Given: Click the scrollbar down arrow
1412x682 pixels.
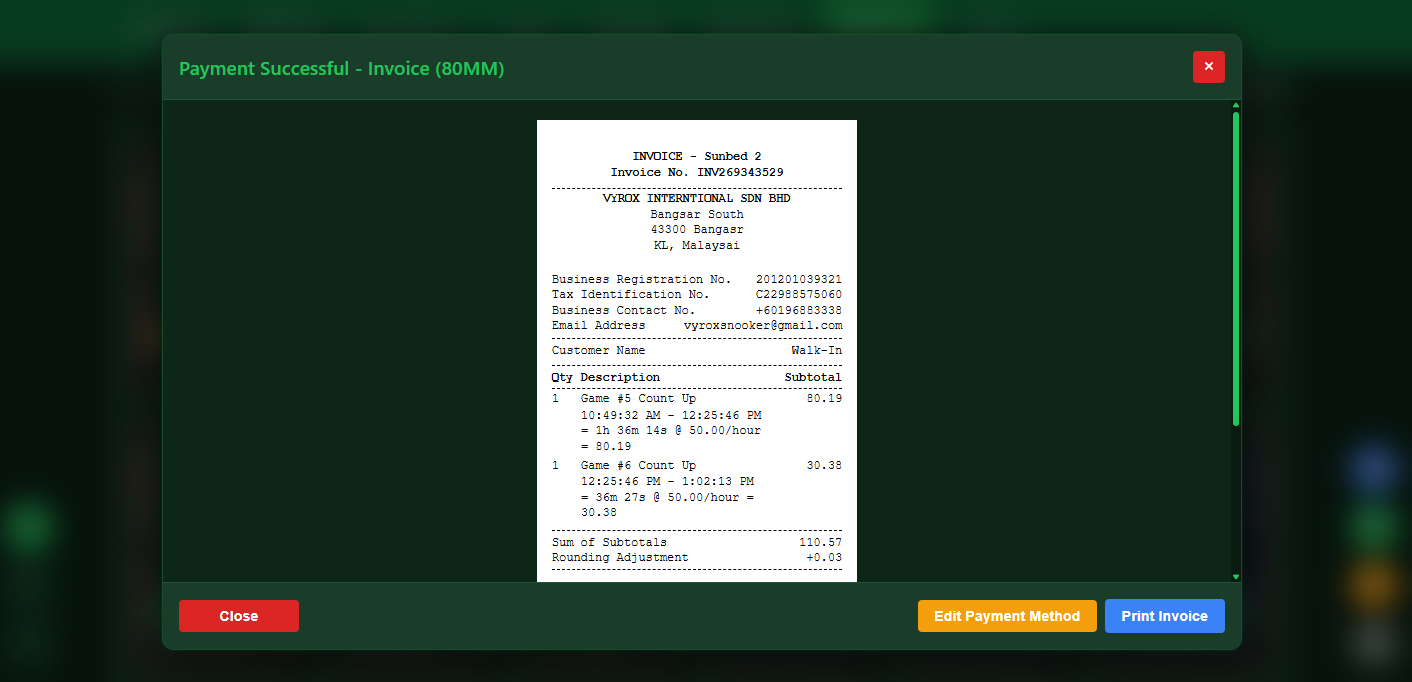Looking at the screenshot, I should [x=1235, y=576].
